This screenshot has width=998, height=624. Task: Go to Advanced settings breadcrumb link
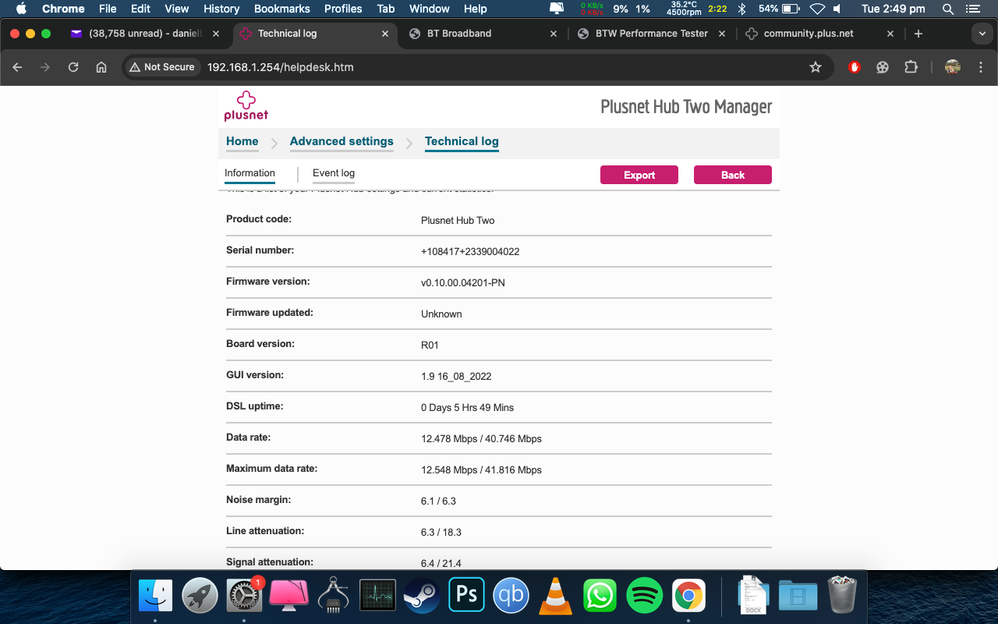(341, 141)
